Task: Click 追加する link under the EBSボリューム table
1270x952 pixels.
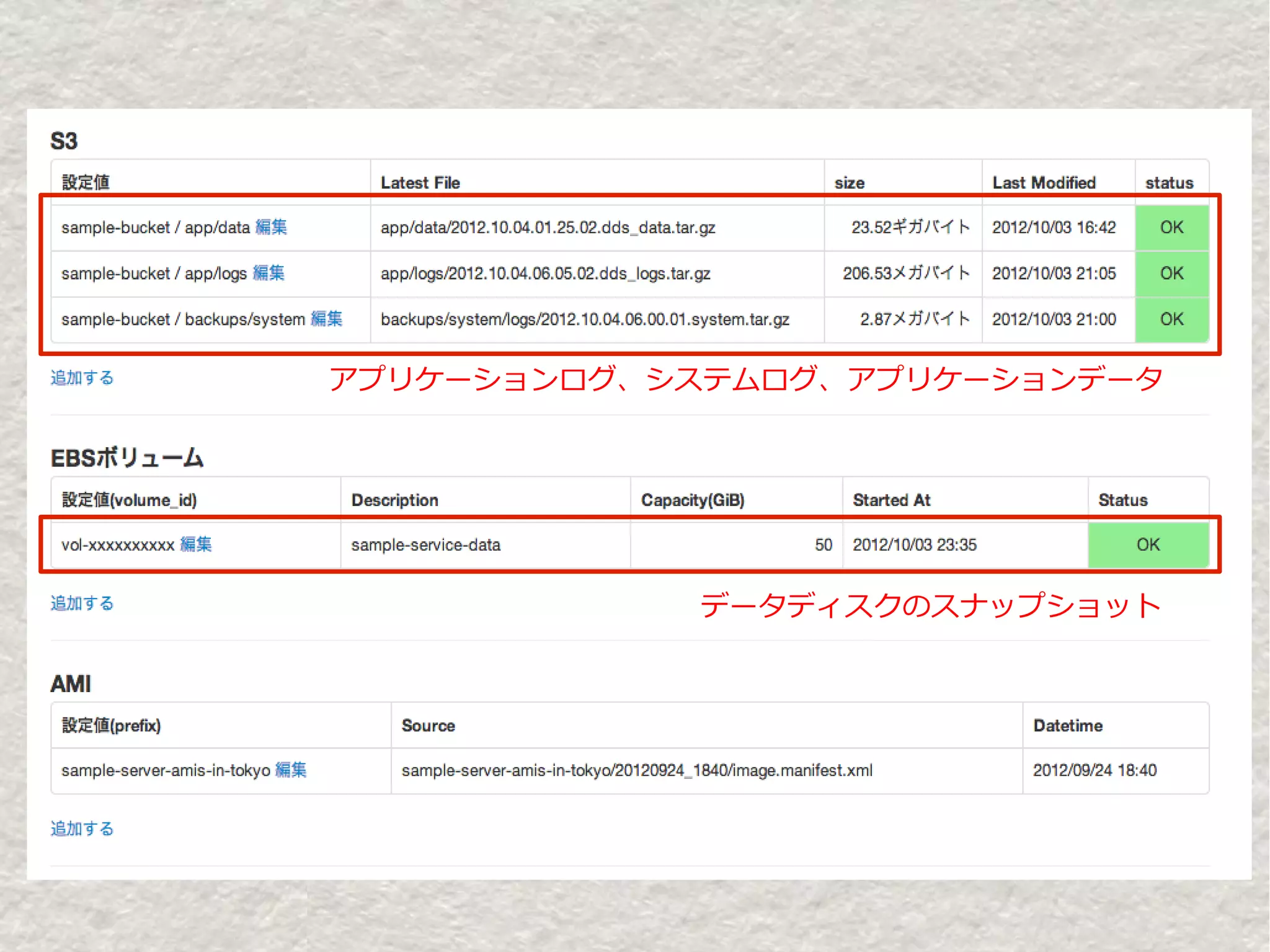Action: (x=82, y=603)
